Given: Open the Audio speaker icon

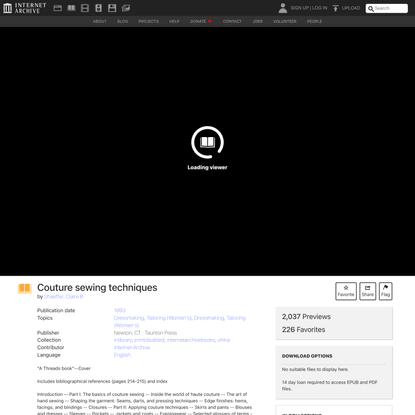Looking at the screenshot, I should pyautogui.click(x=99, y=8).
